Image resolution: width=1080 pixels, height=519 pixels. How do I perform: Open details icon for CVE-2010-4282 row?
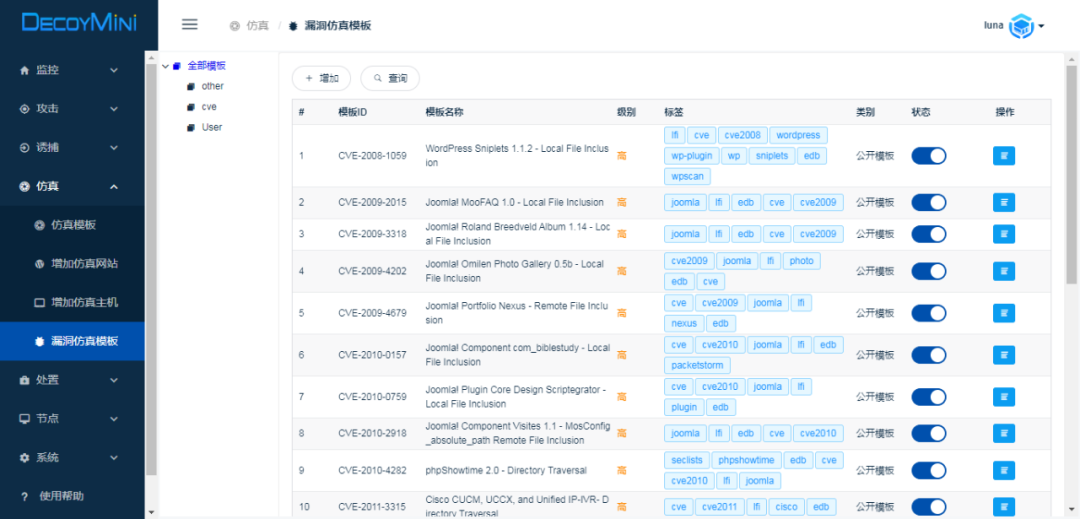pos(1004,470)
